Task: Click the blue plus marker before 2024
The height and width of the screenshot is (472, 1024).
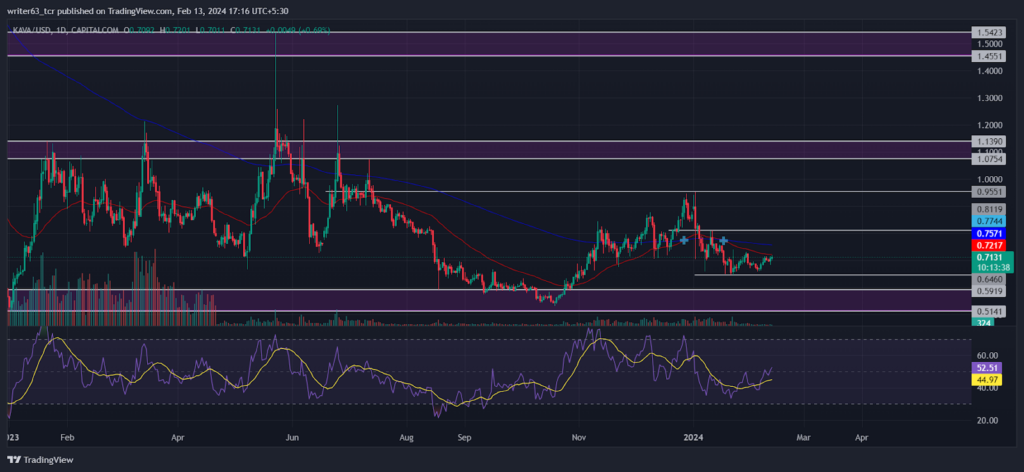Action: coord(684,240)
